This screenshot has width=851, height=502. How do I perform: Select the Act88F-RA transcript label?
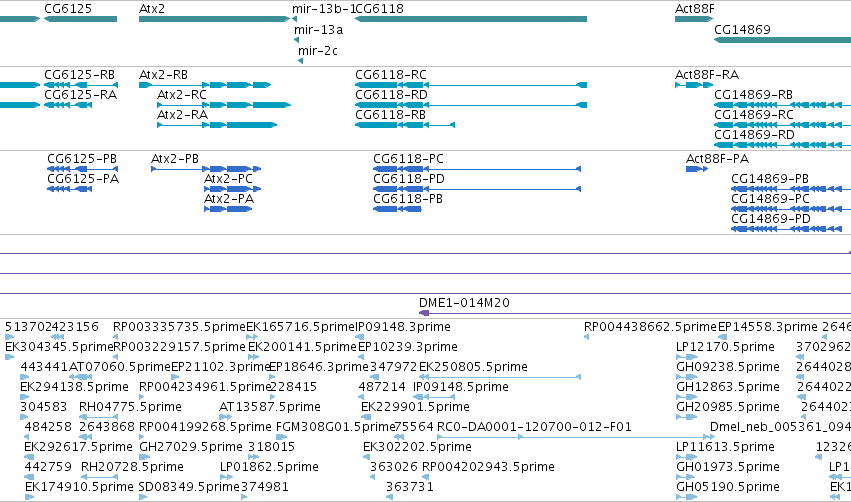click(707, 74)
